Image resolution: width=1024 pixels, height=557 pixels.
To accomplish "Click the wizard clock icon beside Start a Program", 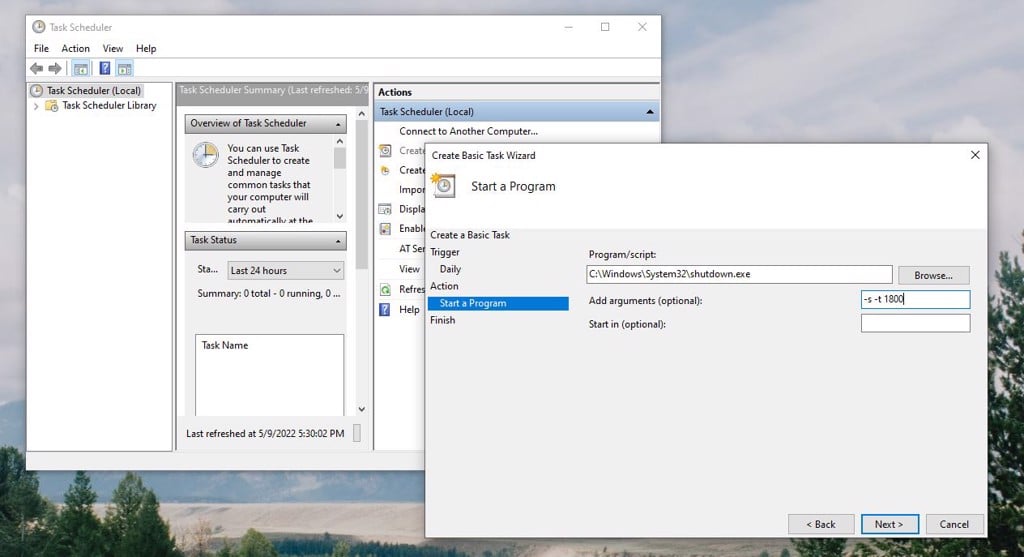I will click(x=443, y=186).
